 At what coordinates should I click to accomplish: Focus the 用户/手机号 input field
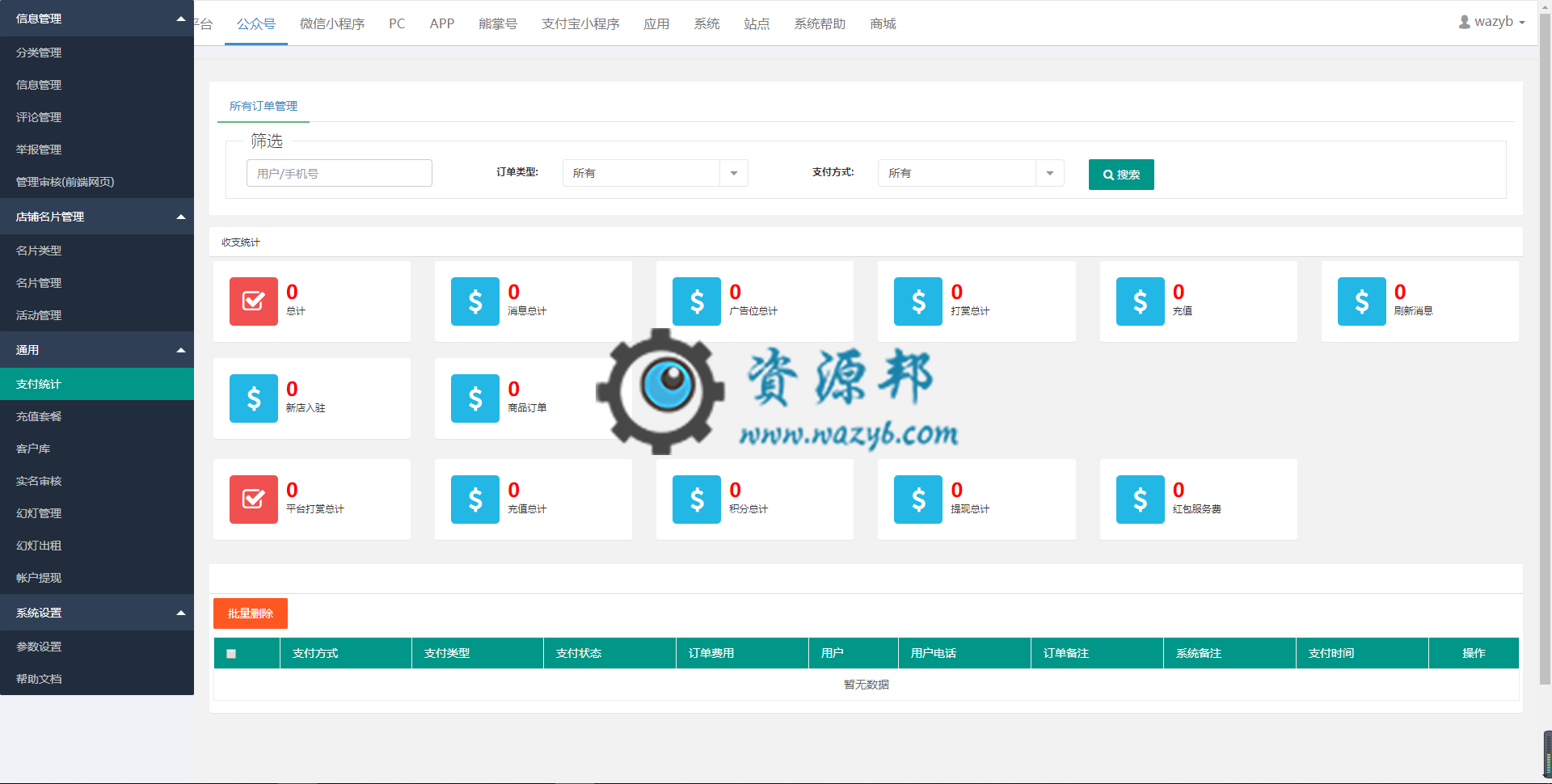339,173
